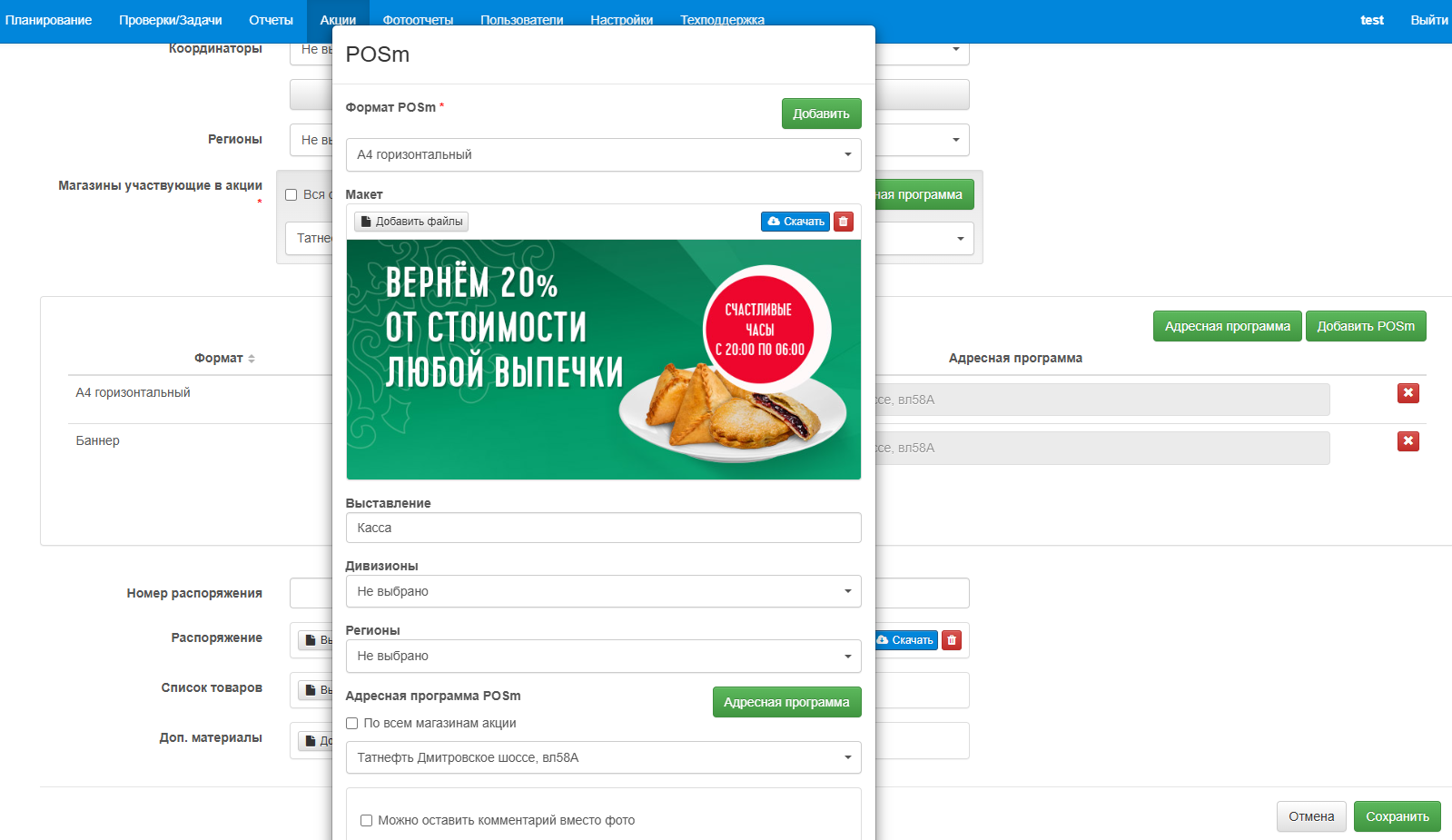This screenshot has width=1452, height=840.
Task: Check Можно оставить комментарий вместо фото
Action: pyautogui.click(x=367, y=820)
